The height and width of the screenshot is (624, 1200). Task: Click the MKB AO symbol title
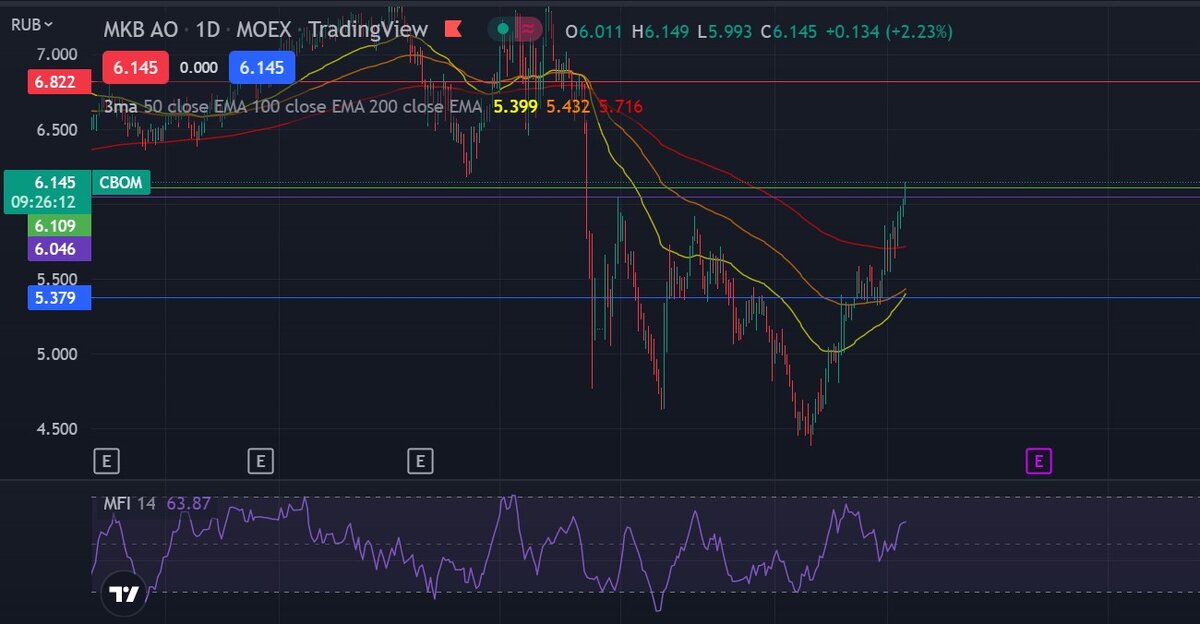coord(141,30)
